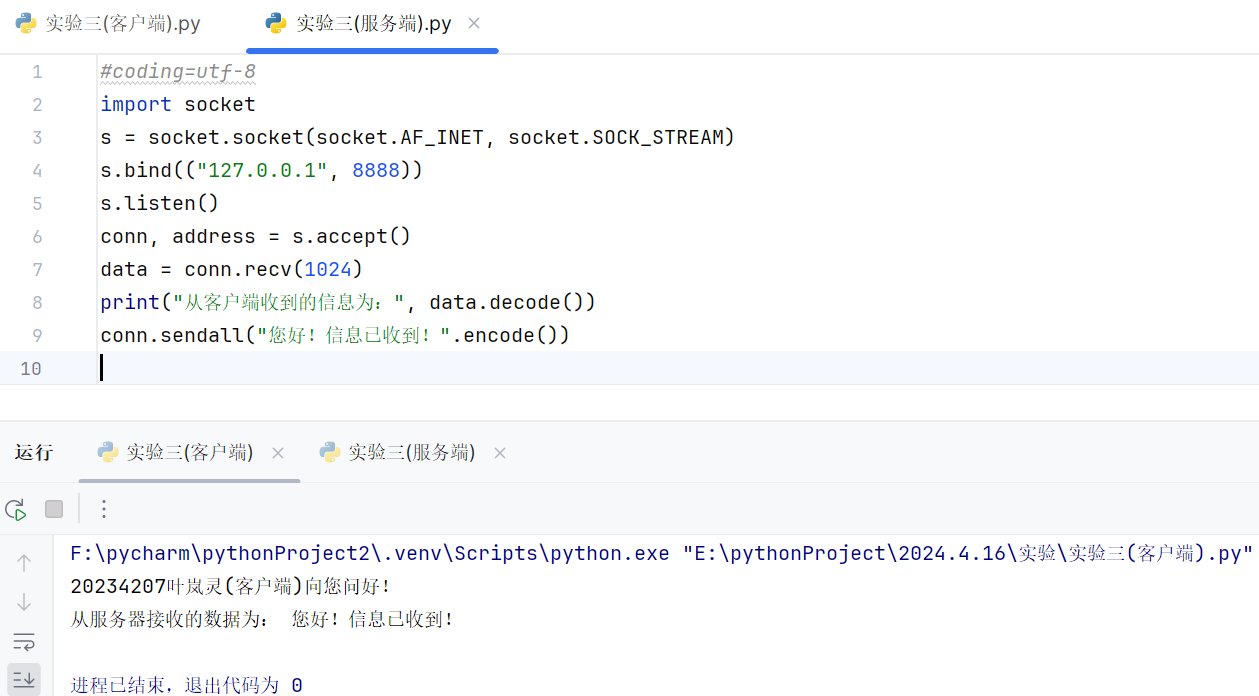
Task: Toggle scroll to end of output
Action: pos(24,680)
